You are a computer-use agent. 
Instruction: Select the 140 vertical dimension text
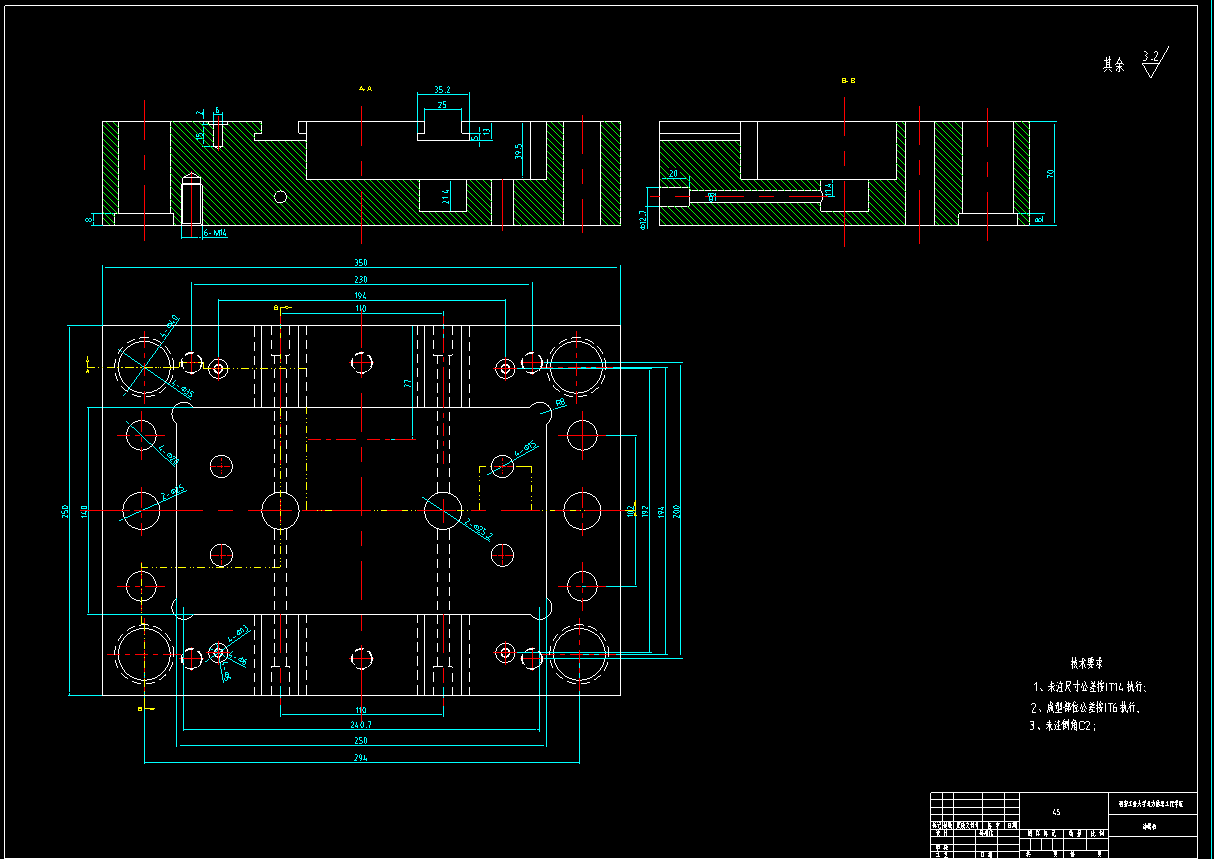pos(84,510)
